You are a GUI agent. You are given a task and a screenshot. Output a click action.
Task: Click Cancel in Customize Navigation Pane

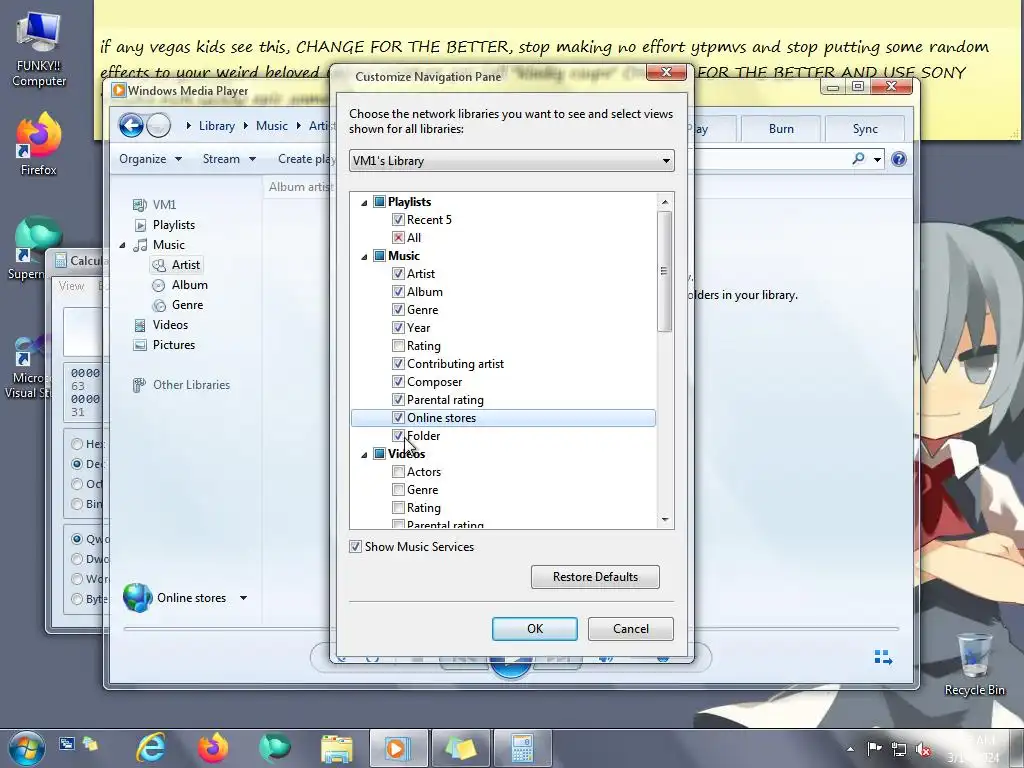point(630,628)
